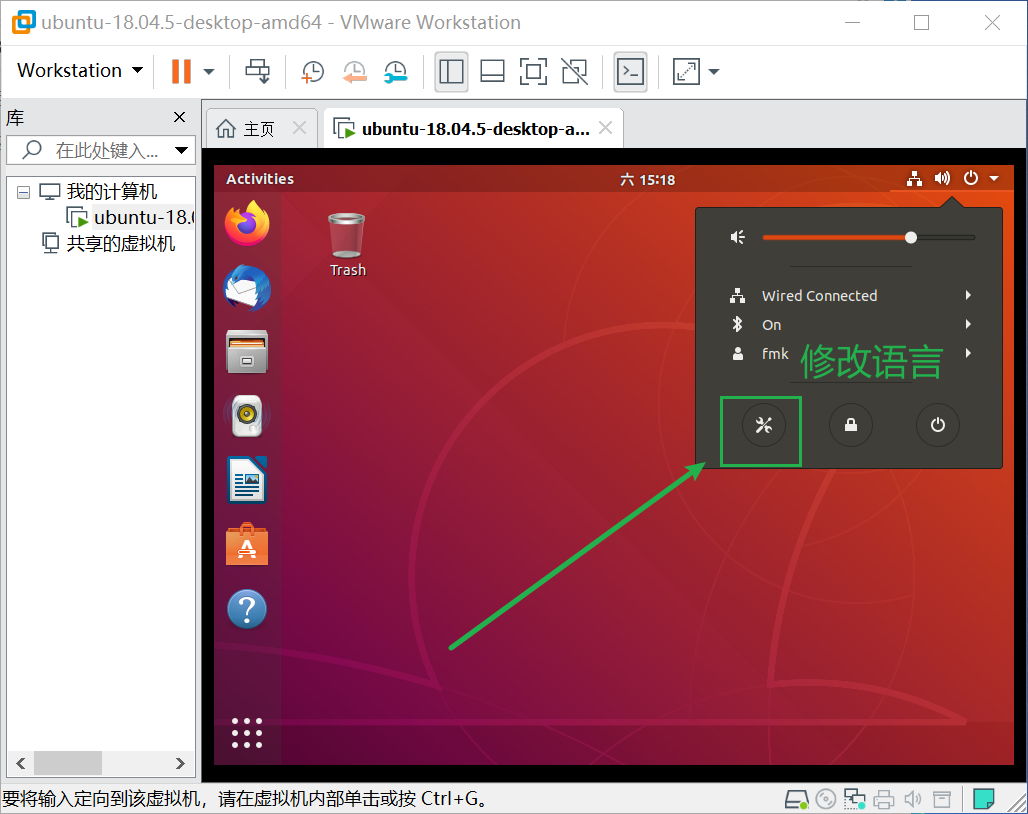Open the Workstation menu
1028x814 pixels.
tap(79, 71)
